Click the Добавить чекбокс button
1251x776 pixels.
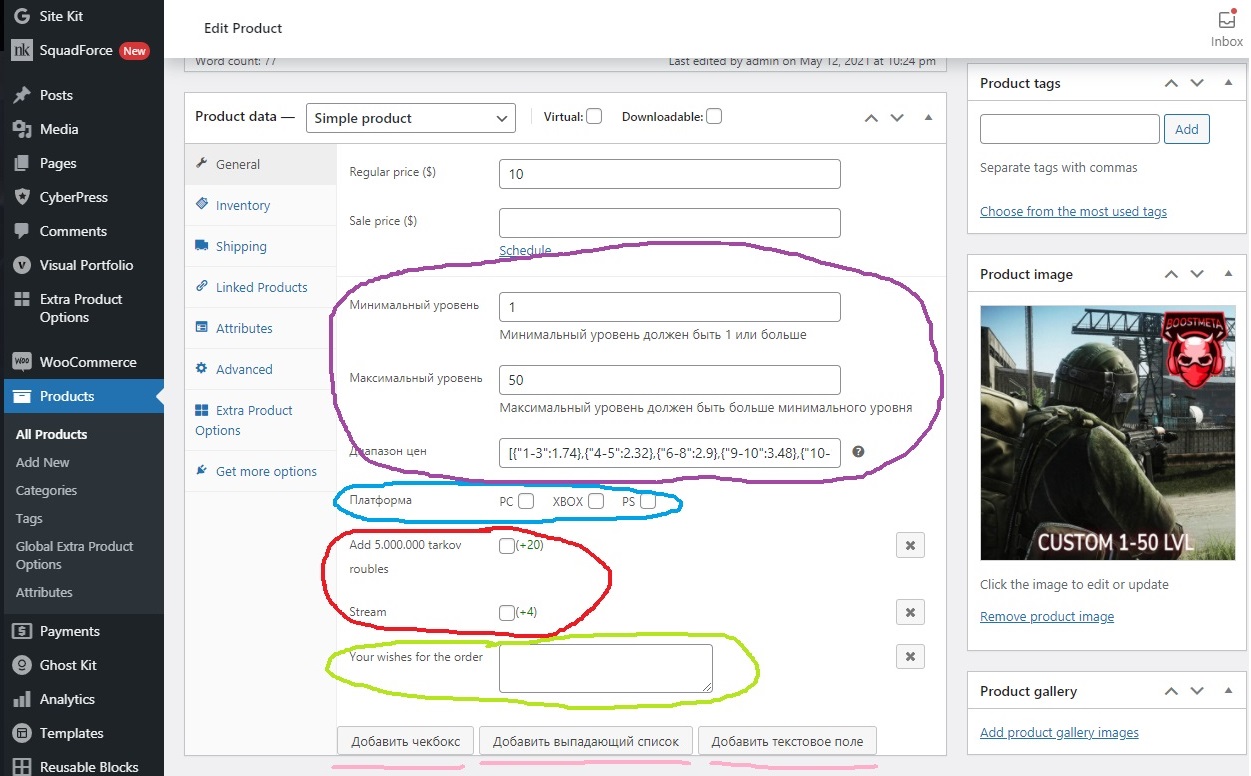pos(405,741)
